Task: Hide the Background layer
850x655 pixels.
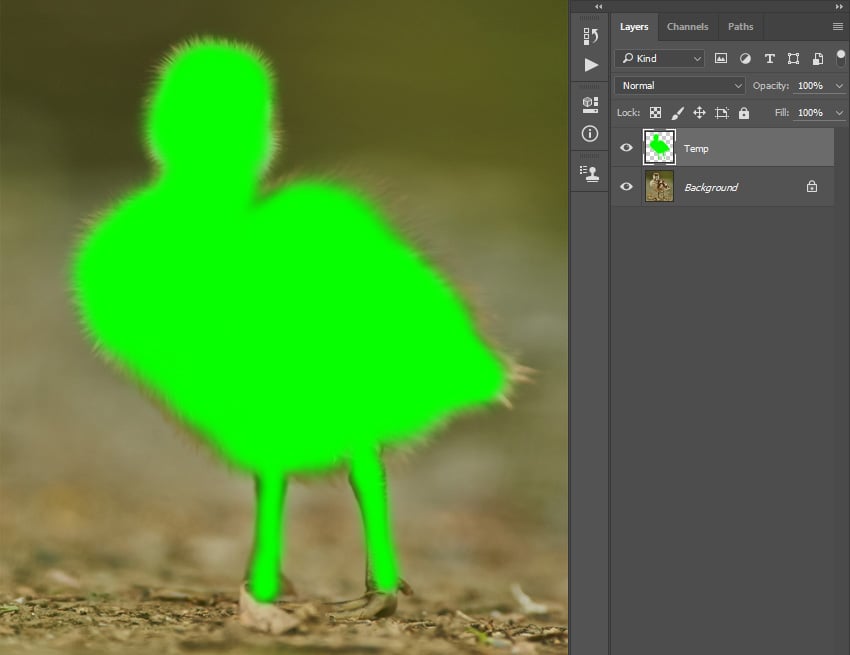Action: 626,186
